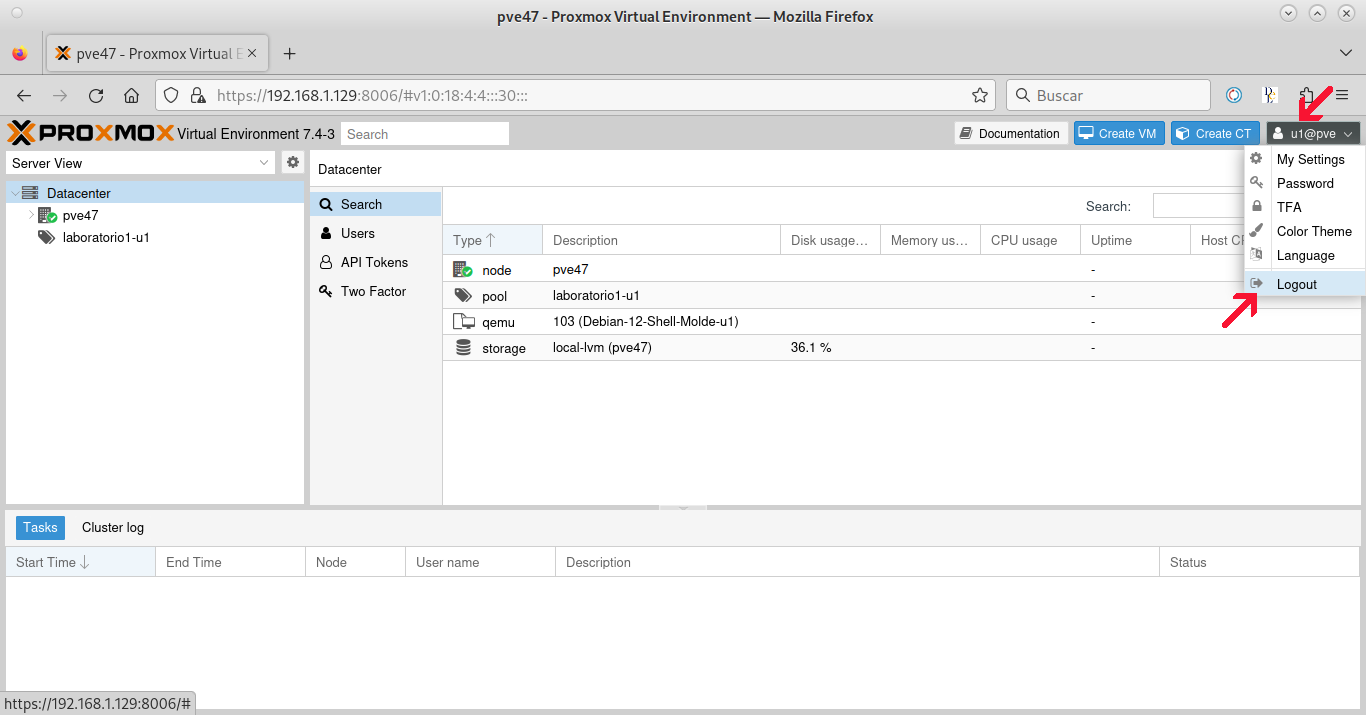Choose Password in the user menu
1366x715 pixels.
1305,183
